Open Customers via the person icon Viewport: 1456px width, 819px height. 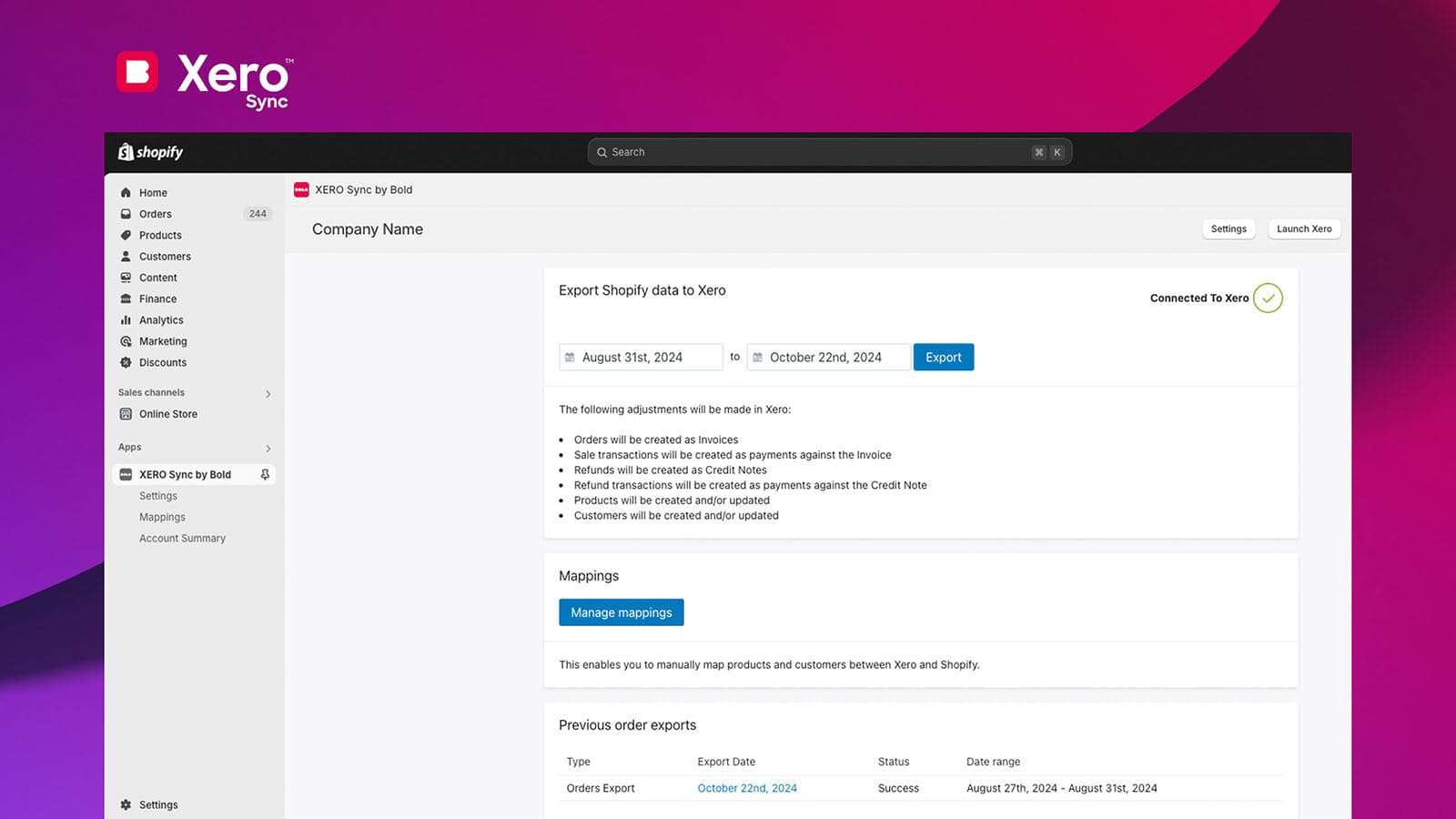tap(126, 256)
